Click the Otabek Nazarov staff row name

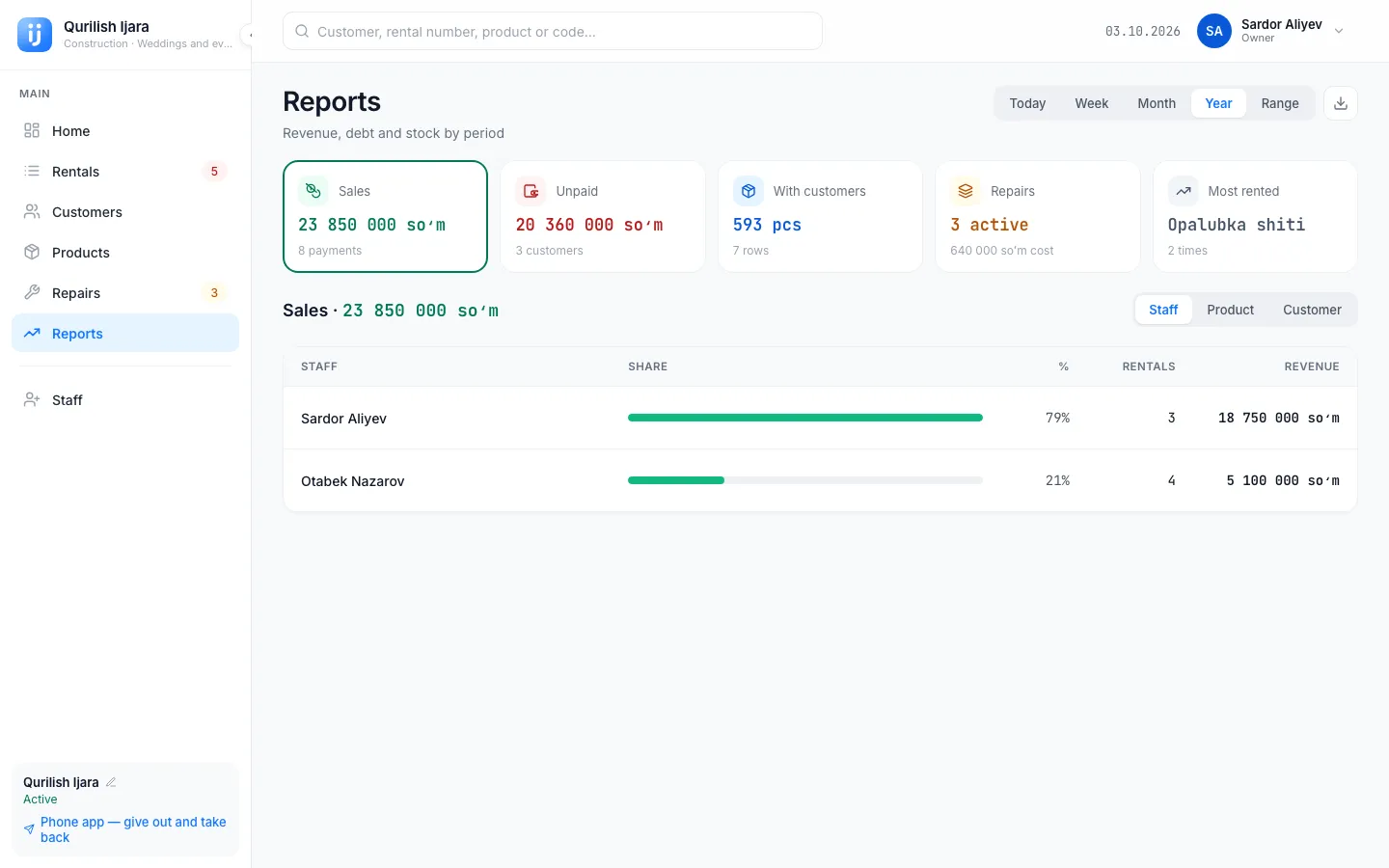pos(352,481)
